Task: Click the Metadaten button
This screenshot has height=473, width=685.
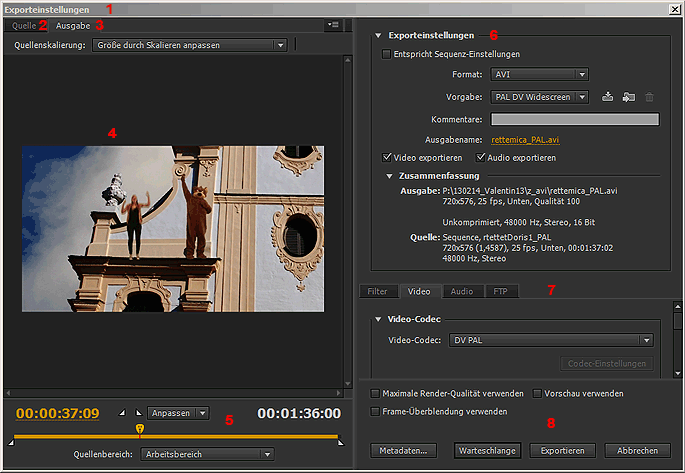Action: (x=403, y=450)
